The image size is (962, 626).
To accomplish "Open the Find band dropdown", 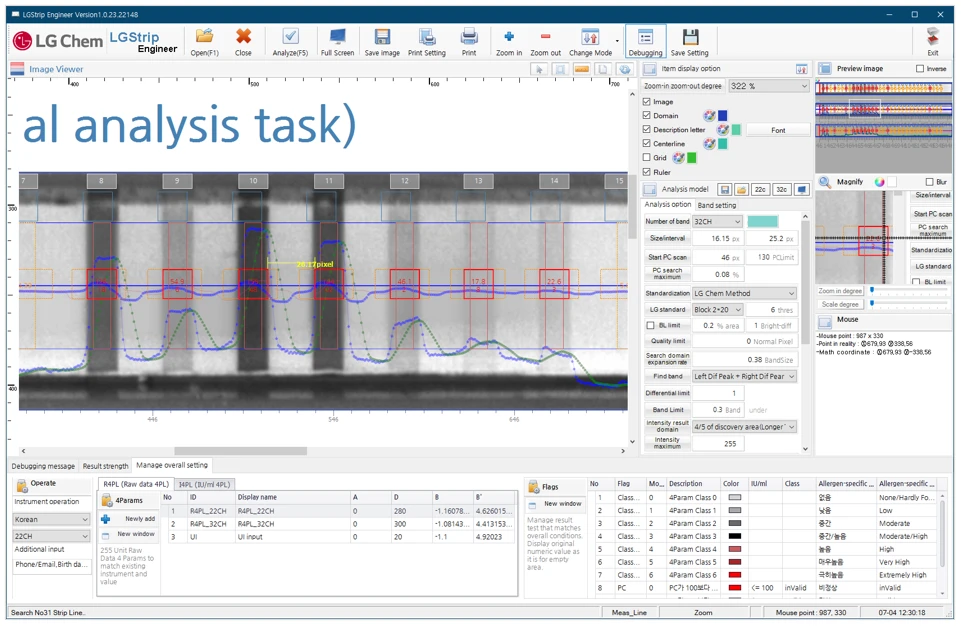I will pyautogui.click(x=744, y=376).
